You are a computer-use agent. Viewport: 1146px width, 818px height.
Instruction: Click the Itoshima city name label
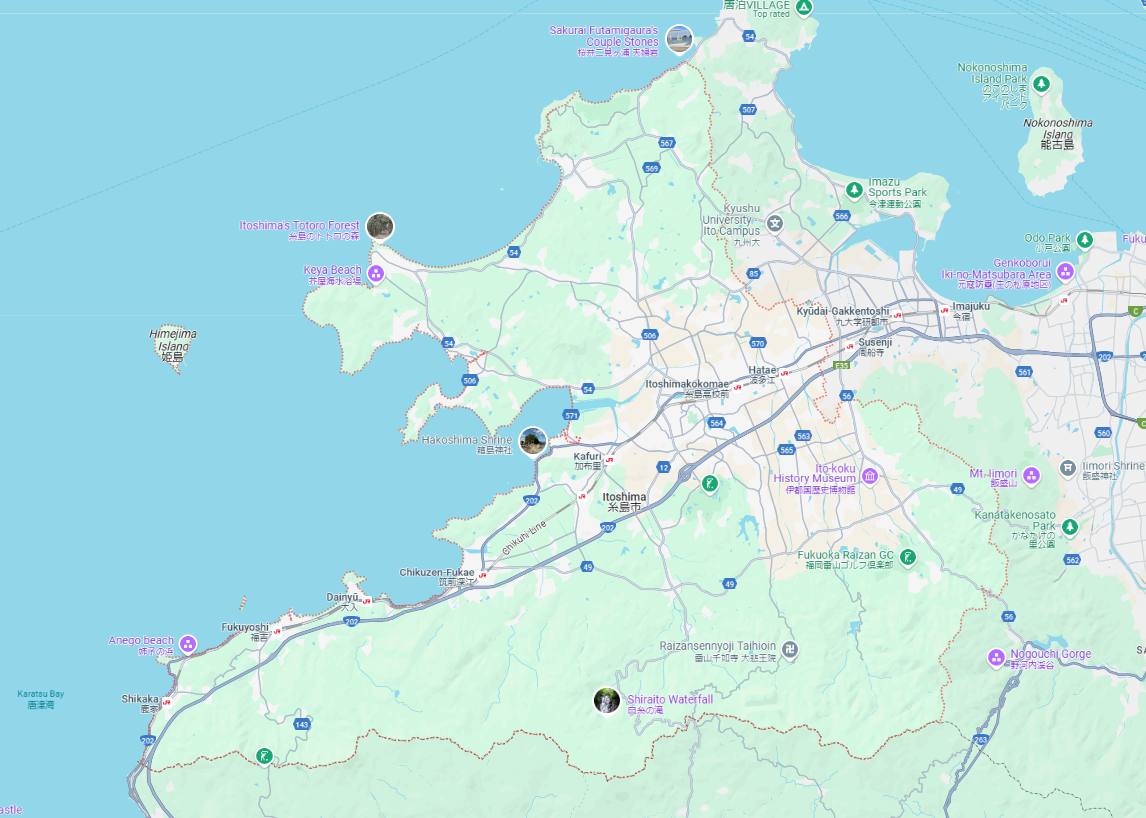coord(624,497)
